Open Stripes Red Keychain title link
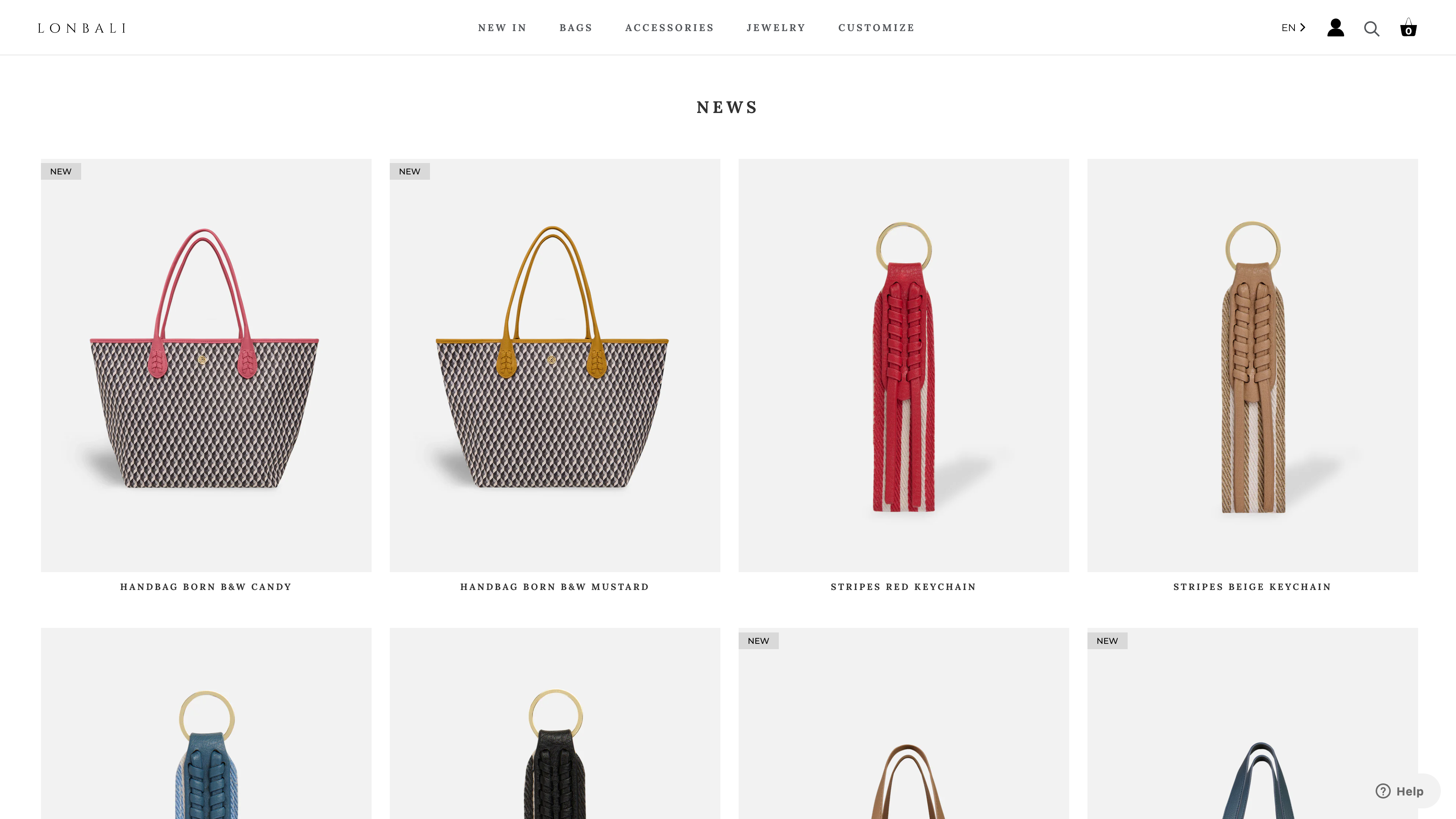The height and width of the screenshot is (819, 1456). click(x=903, y=587)
